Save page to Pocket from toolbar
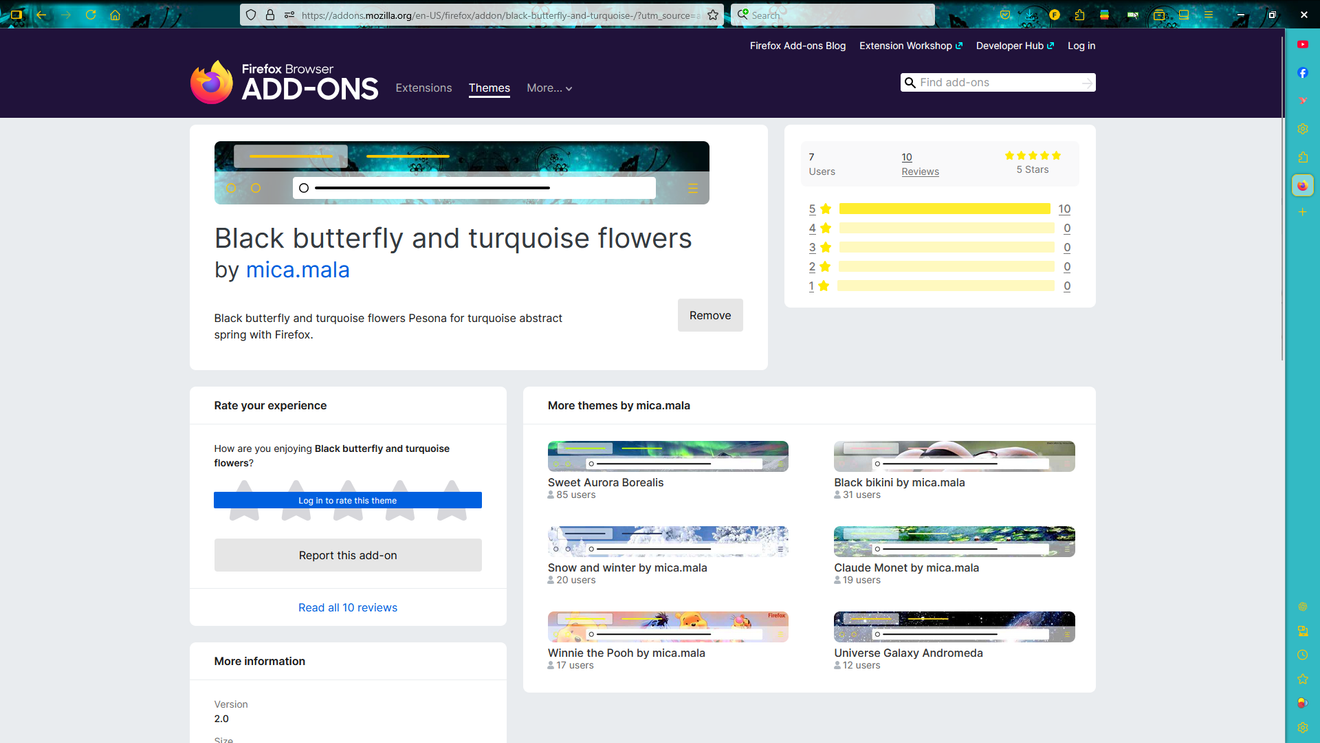 pyautogui.click(x=1005, y=15)
